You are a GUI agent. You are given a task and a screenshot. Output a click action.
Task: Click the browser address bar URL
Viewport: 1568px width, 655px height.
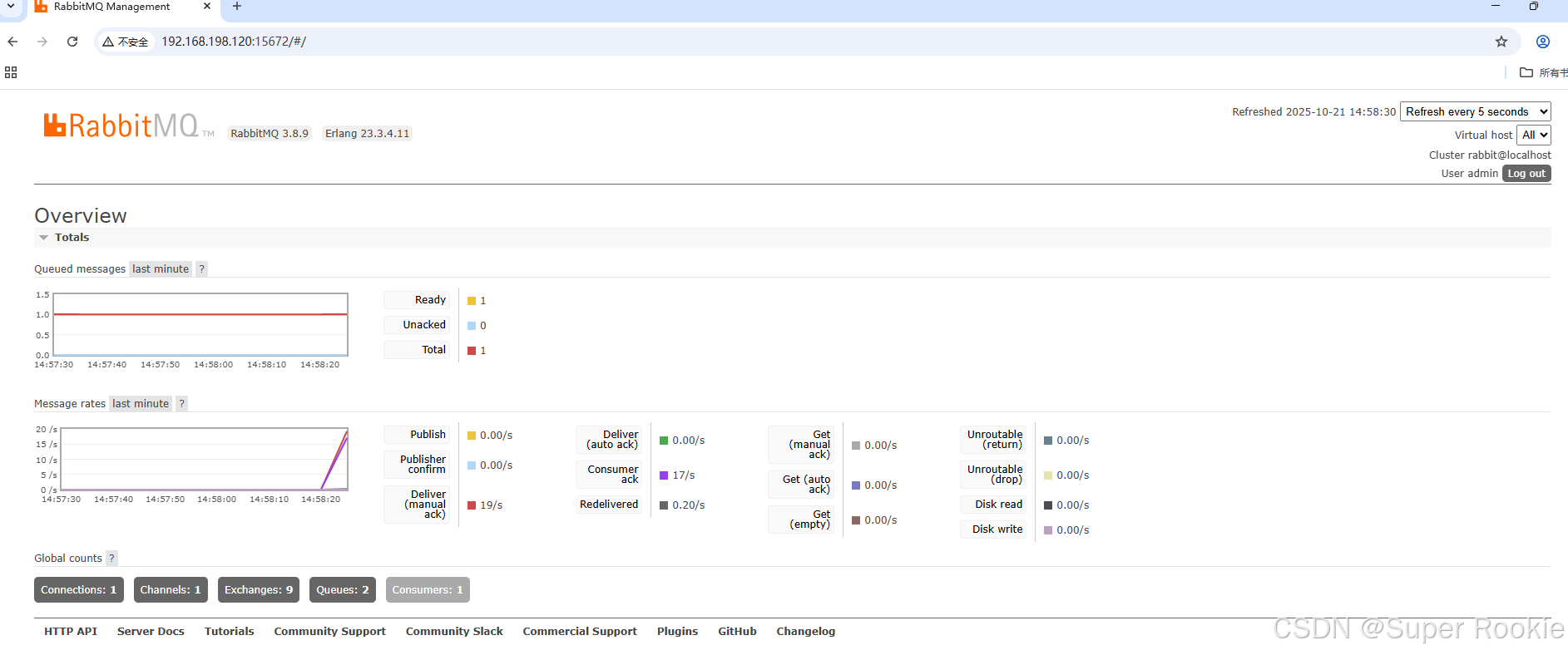[x=234, y=42]
